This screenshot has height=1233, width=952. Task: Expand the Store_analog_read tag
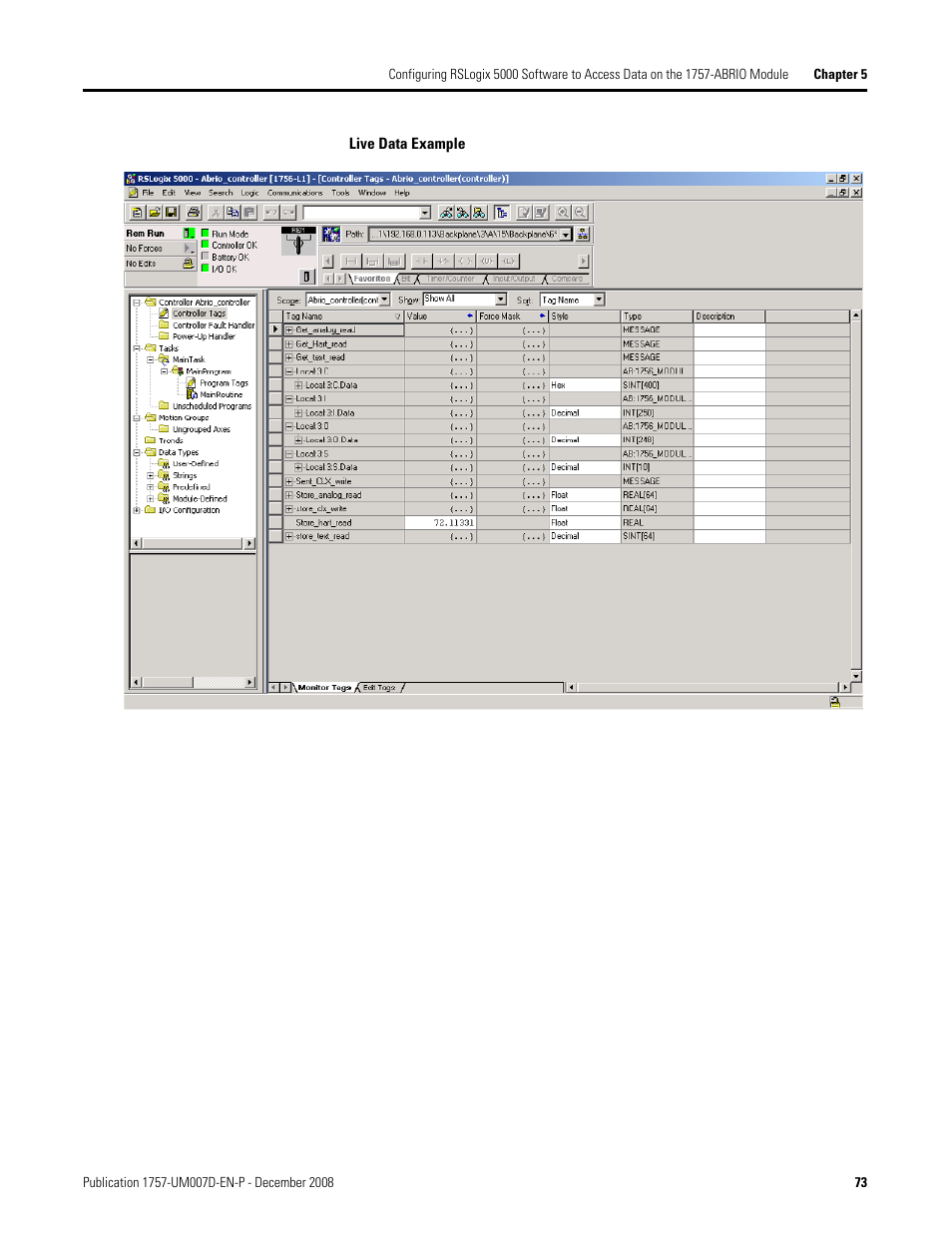[x=289, y=495]
